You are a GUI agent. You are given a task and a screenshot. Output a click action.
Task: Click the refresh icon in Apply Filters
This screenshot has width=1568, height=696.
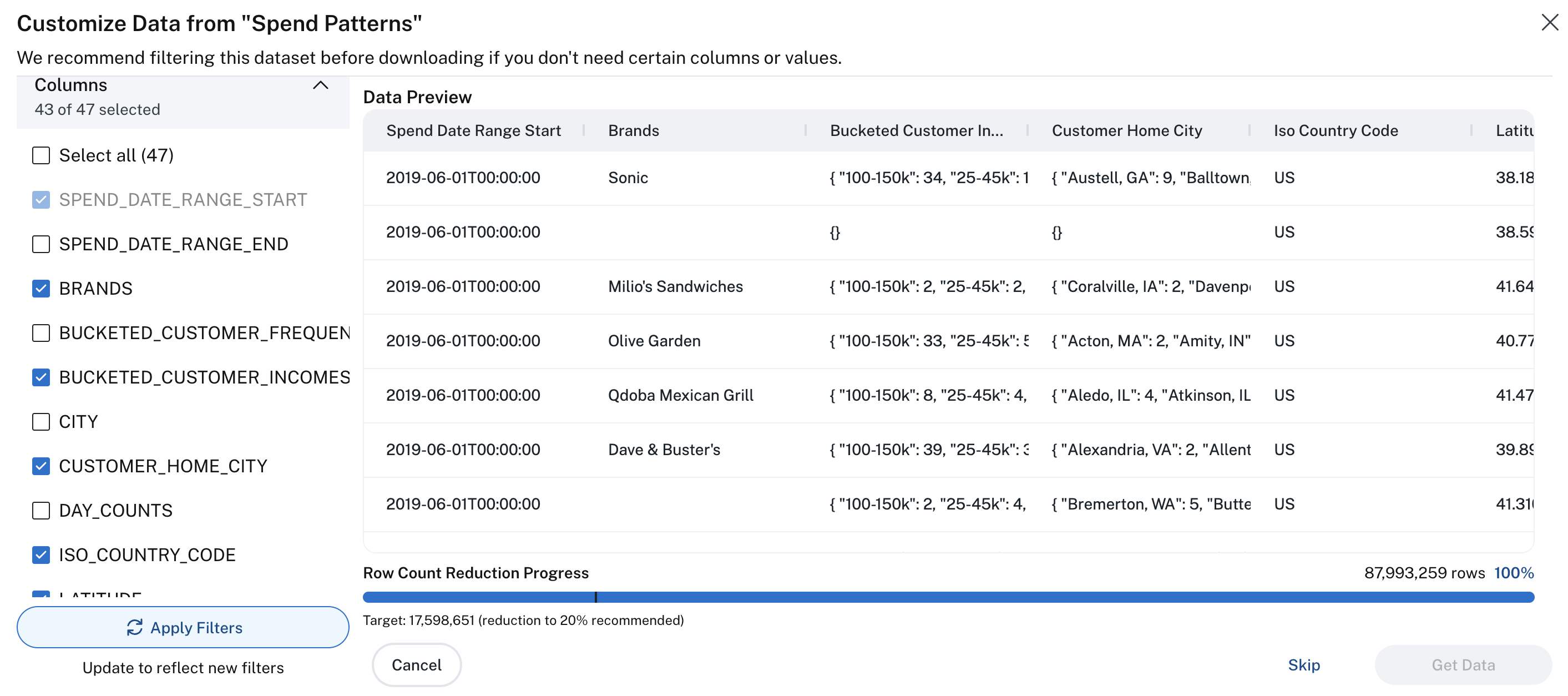pos(134,627)
